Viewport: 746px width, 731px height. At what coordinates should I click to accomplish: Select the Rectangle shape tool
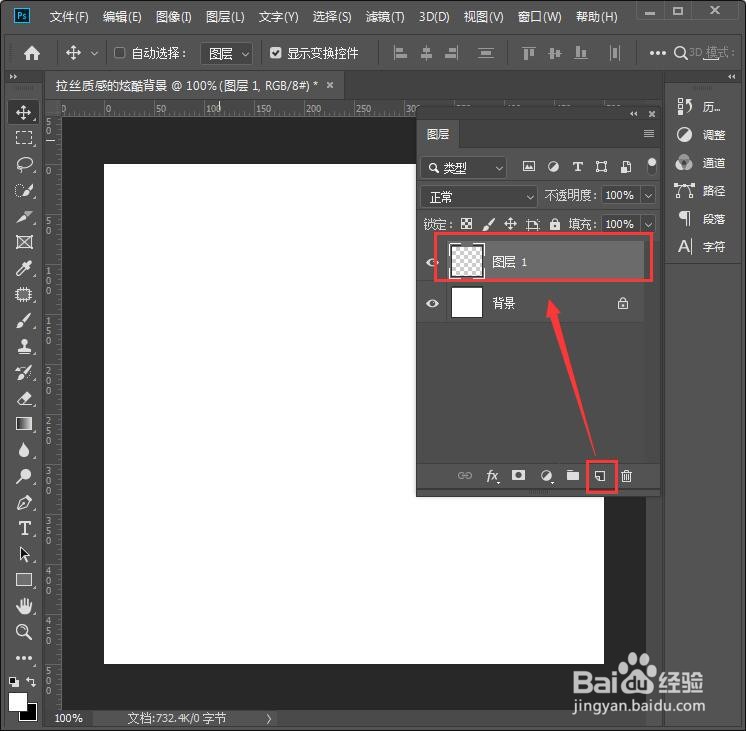(x=24, y=580)
